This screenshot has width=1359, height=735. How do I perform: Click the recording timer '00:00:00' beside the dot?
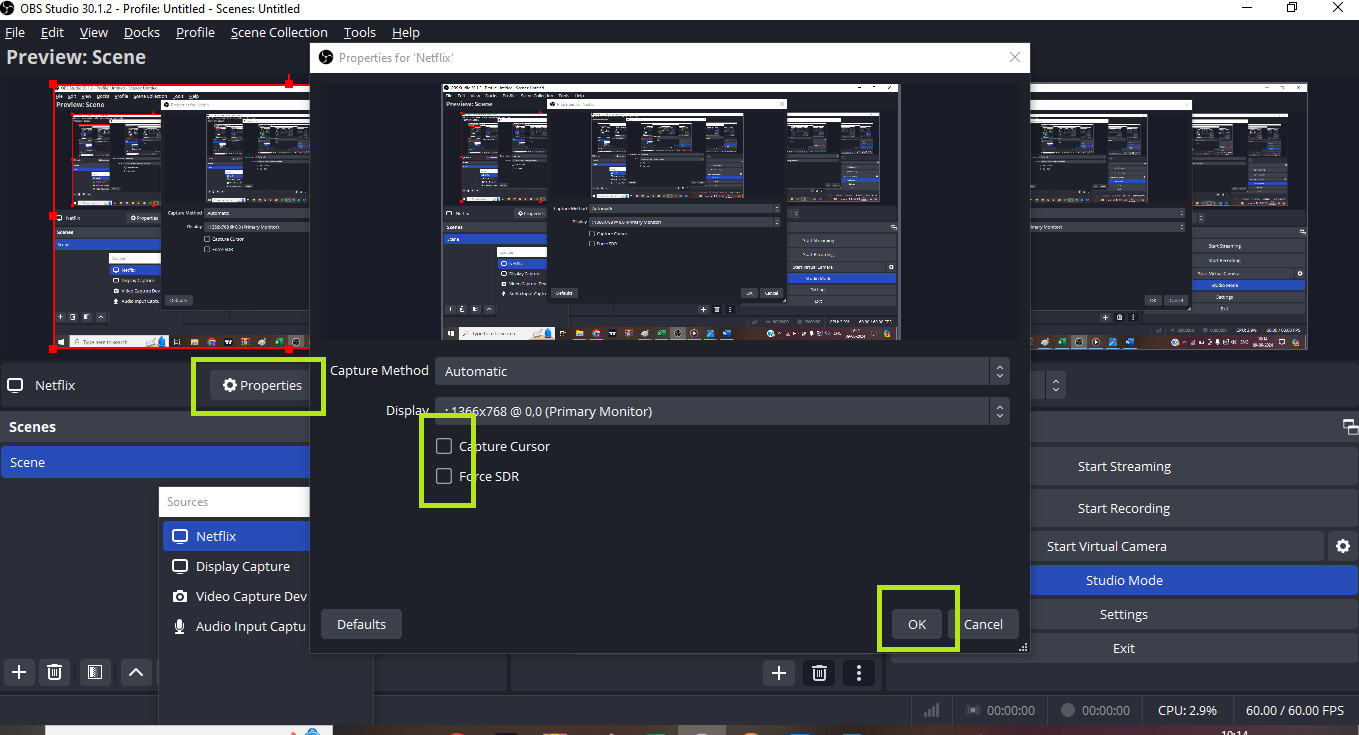tap(1106, 710)
